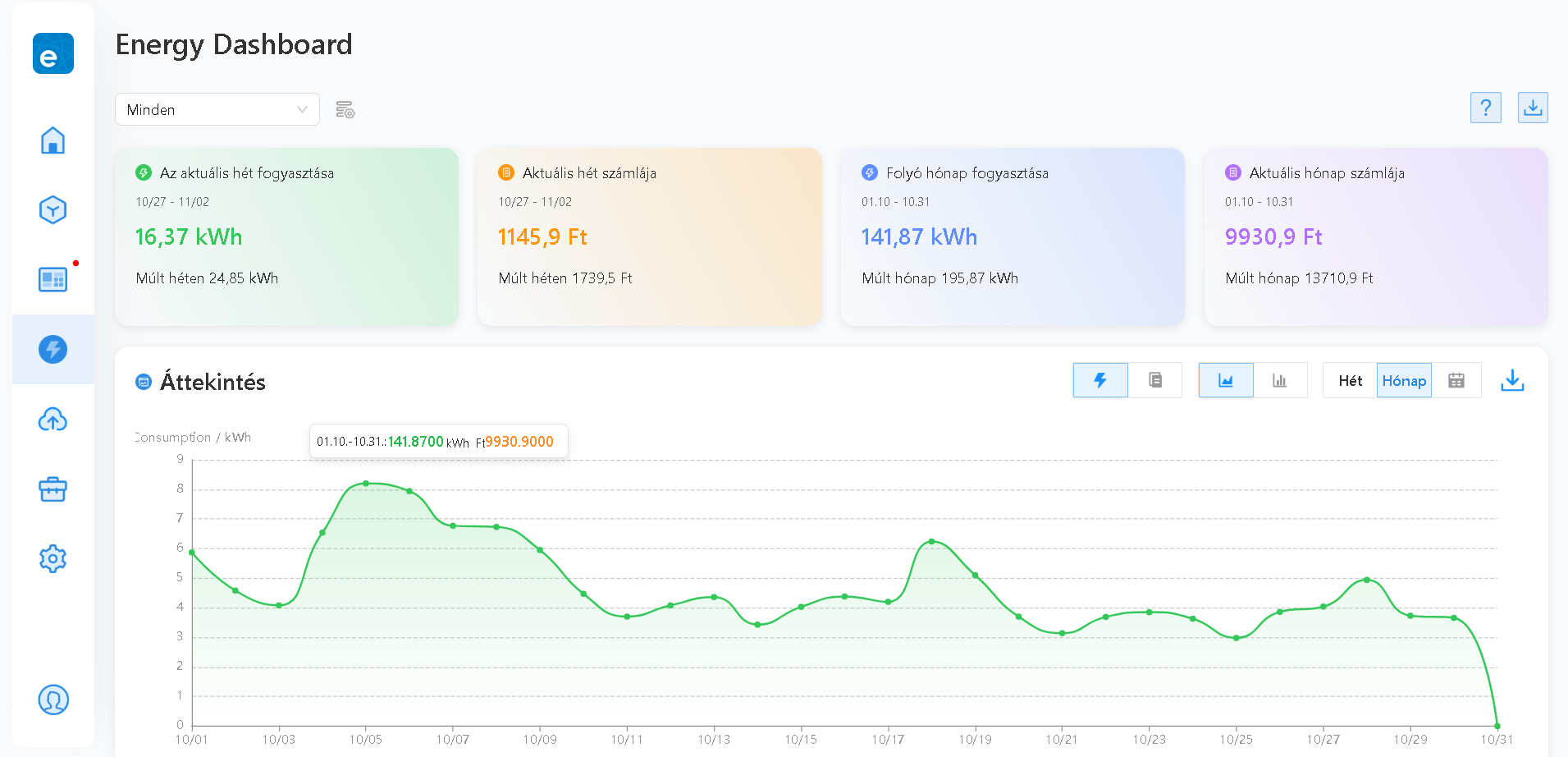Open the calendar date range picker
Viewport: 1568px width, 757px height.
1456,380
